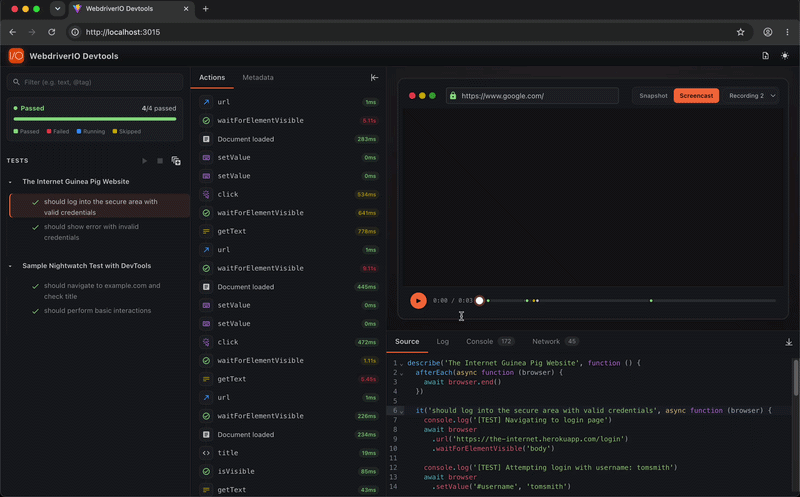
Task: Fold code at line 2 chevron
Action: pos(402,374)
